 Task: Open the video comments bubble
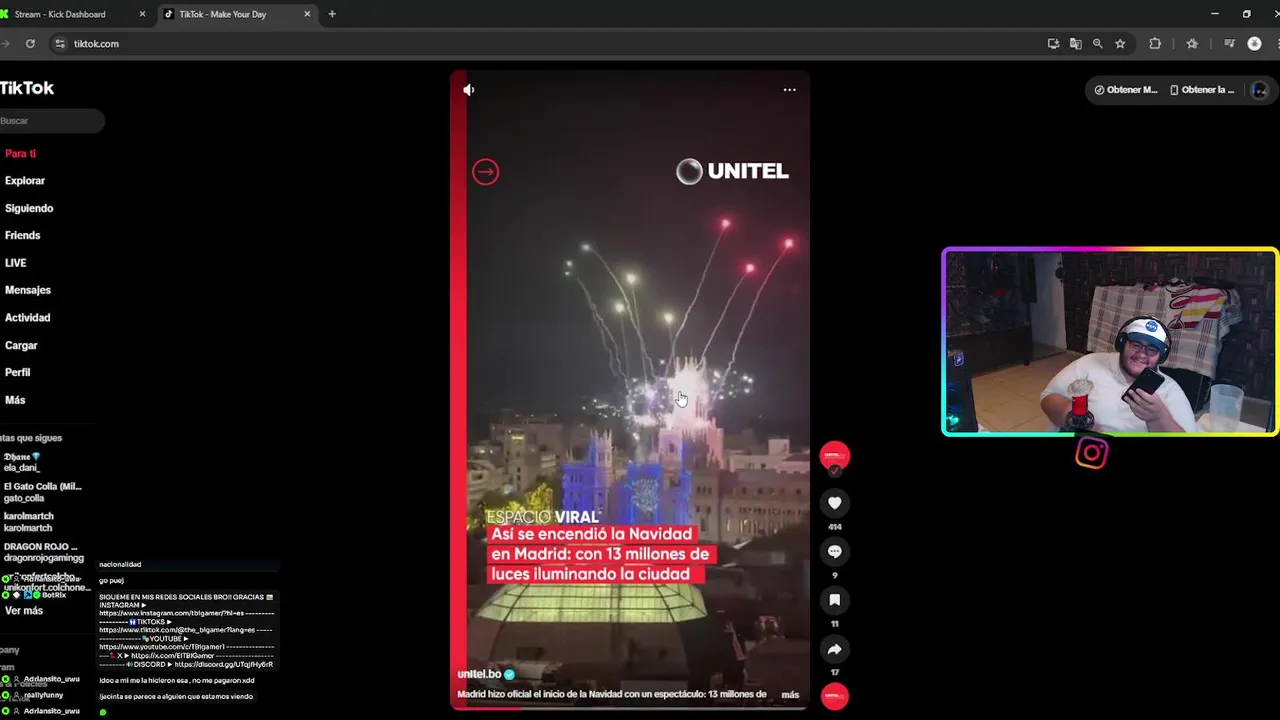pyautogui.click(x=835, y=552)
